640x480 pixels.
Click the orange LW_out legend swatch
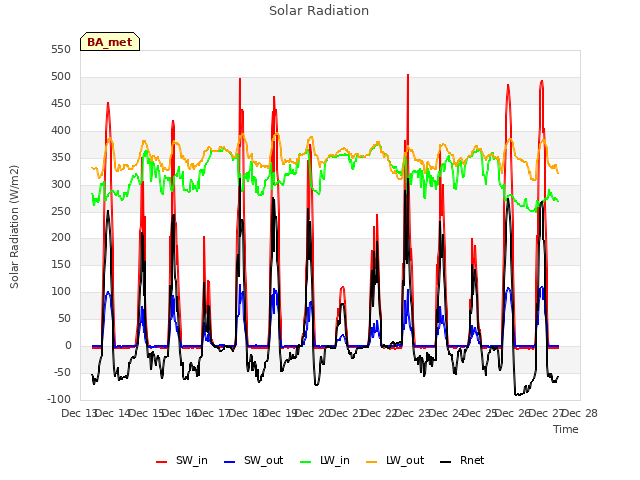click(372, 462)
